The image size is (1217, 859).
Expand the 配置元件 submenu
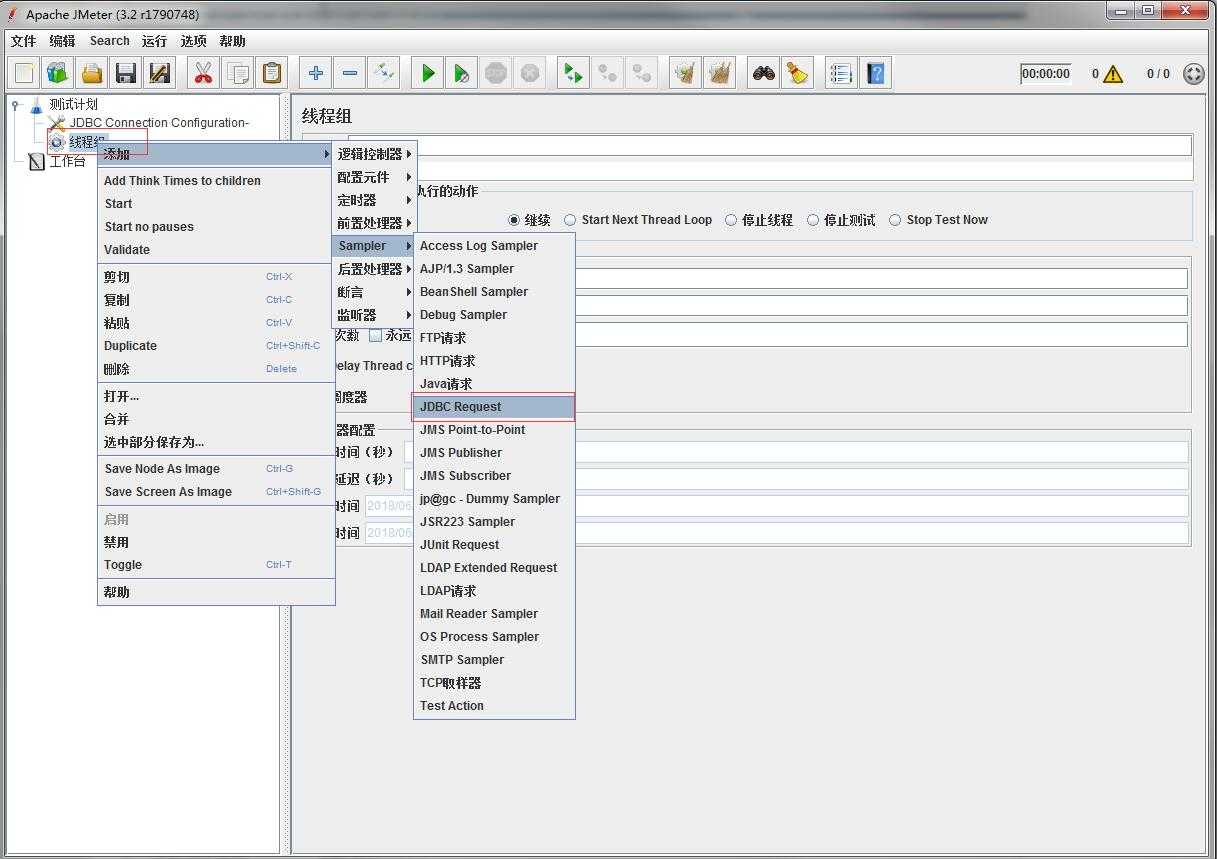click(x=374, y=177)
